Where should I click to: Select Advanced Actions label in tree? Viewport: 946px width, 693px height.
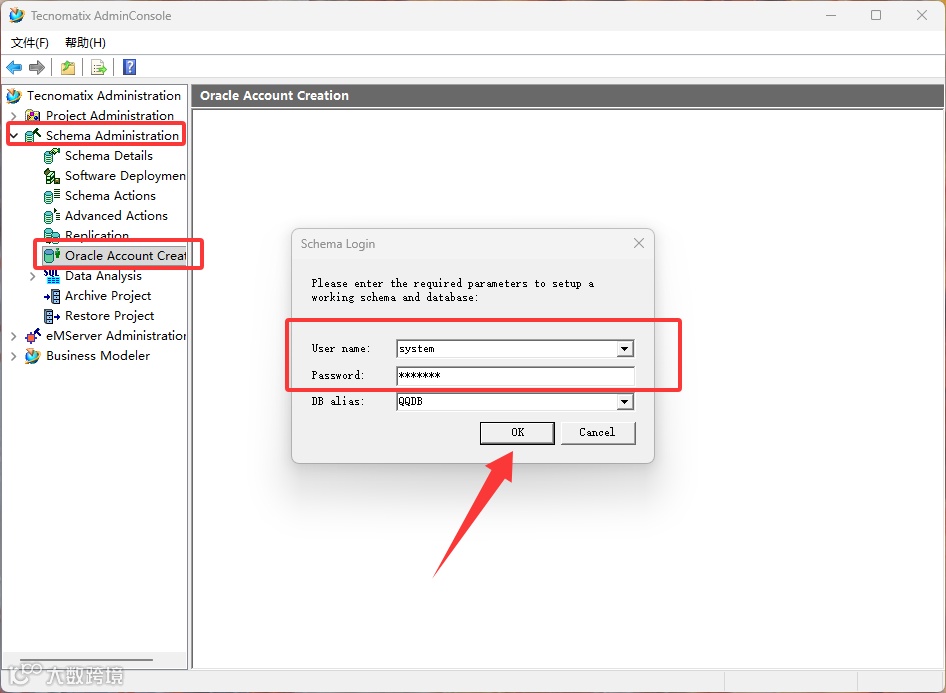click(x=116, y=215)
